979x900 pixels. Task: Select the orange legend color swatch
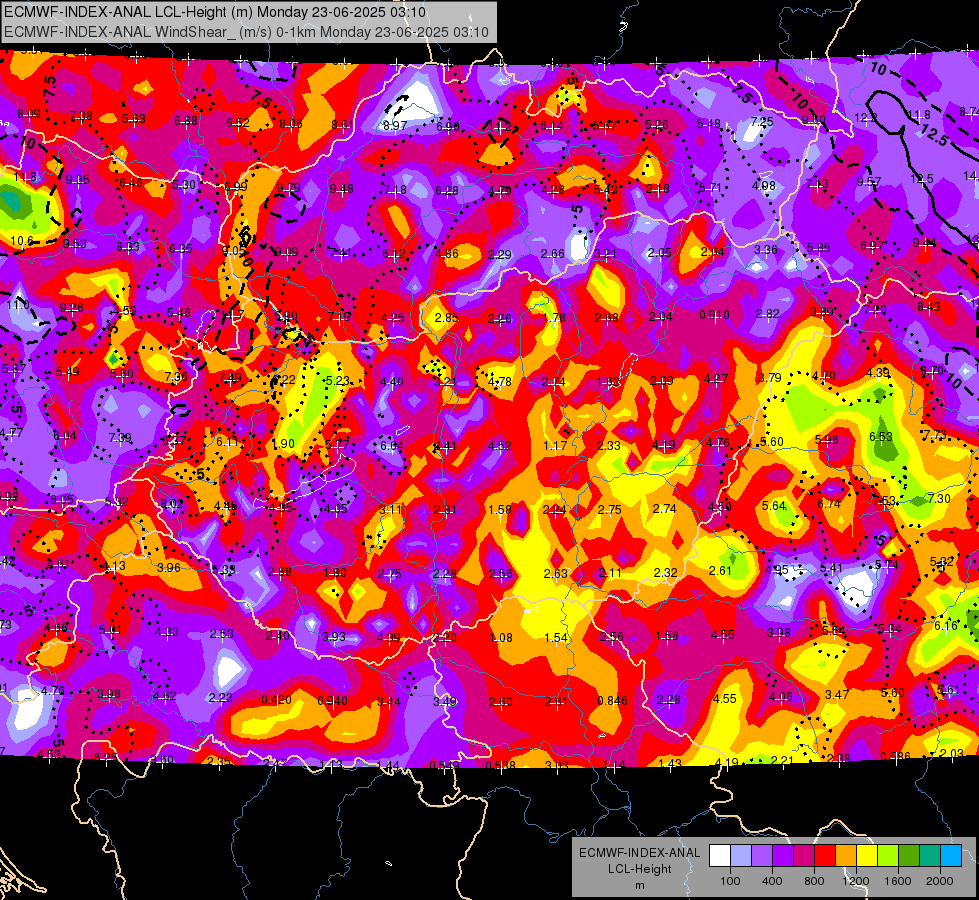846,856
